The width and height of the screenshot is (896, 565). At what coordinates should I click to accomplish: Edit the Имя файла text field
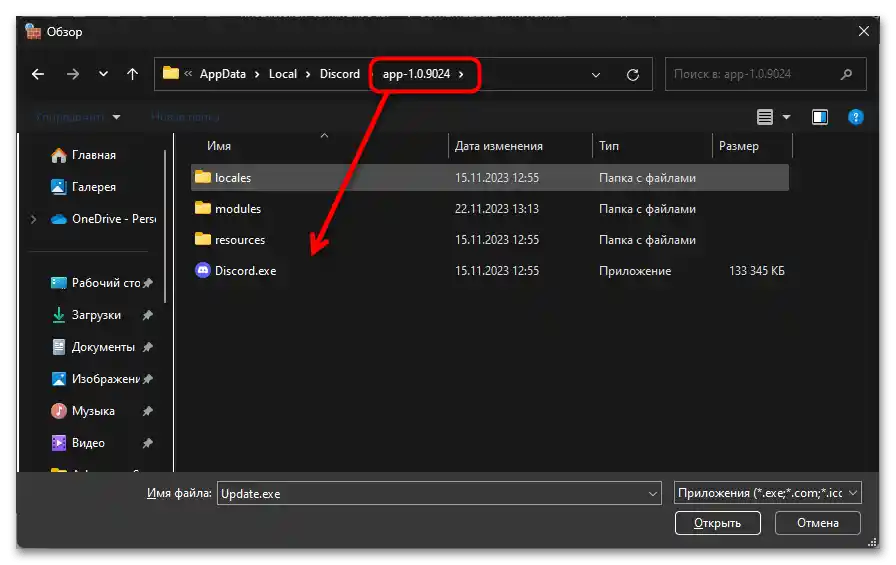tap(439, 494)
